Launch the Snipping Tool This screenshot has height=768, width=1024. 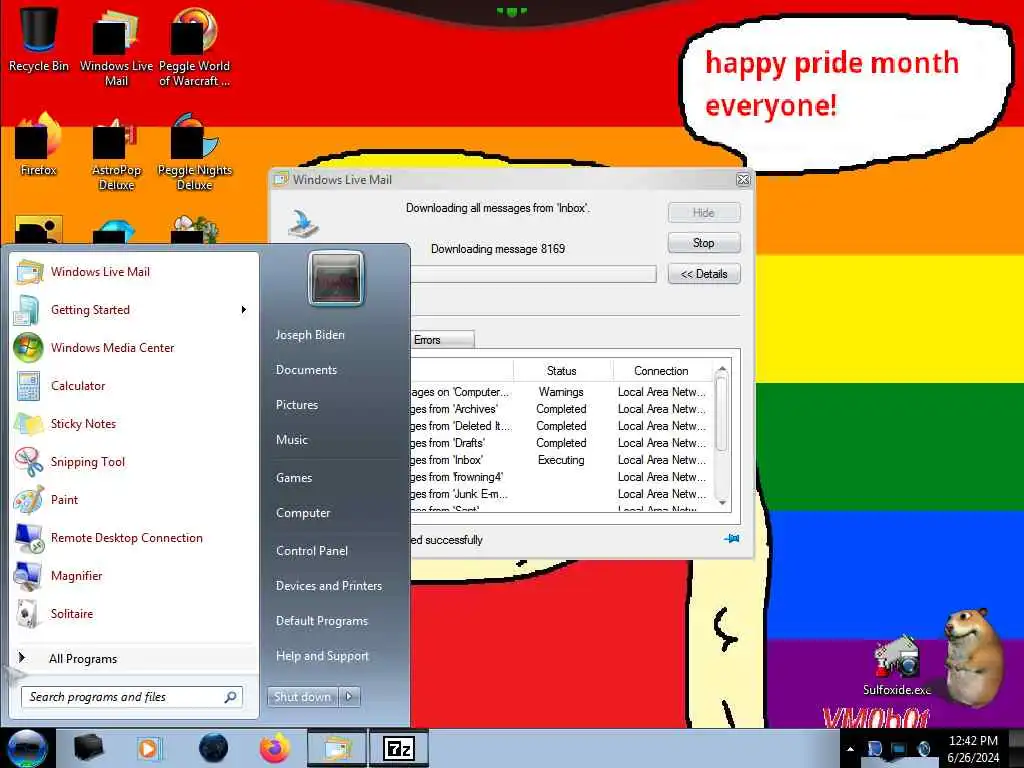[x=134, y=462]
